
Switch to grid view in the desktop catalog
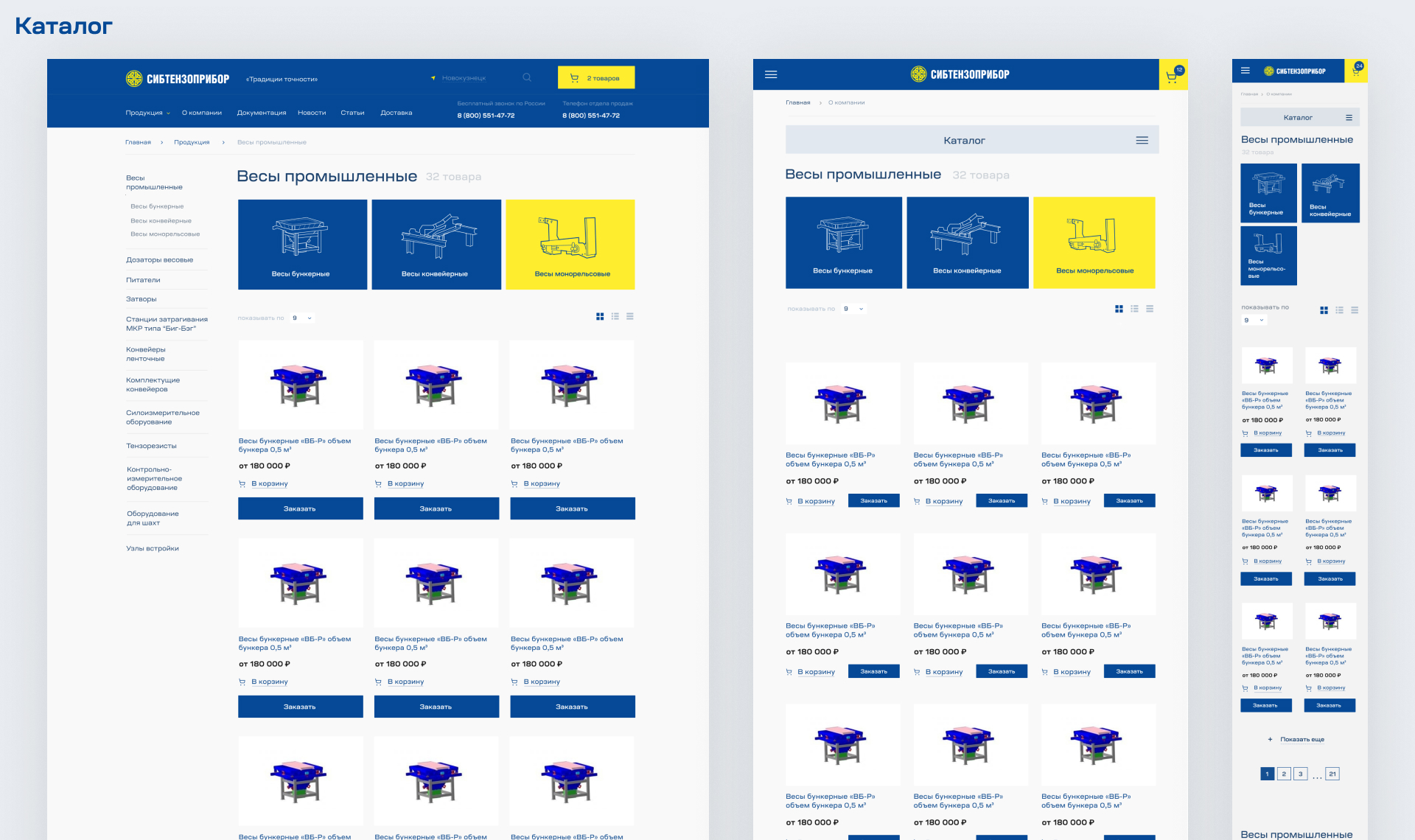click(x=600, y=317)
